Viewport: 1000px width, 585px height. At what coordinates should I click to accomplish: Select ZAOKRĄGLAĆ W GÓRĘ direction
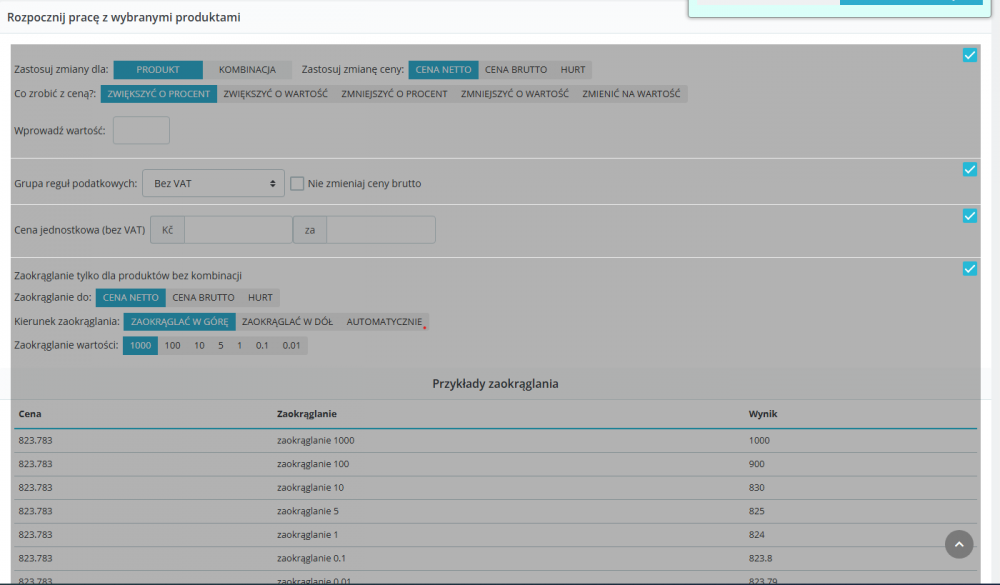point(180,322)
